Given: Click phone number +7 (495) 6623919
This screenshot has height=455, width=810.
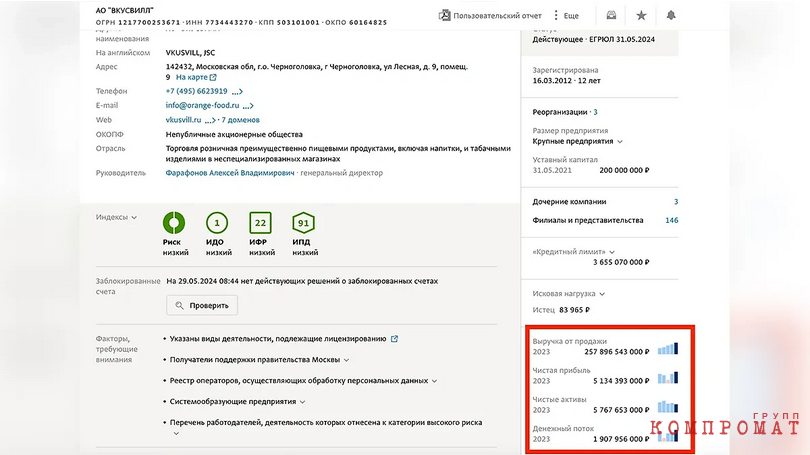Looking at the screenshot, I should coord(196,91).
